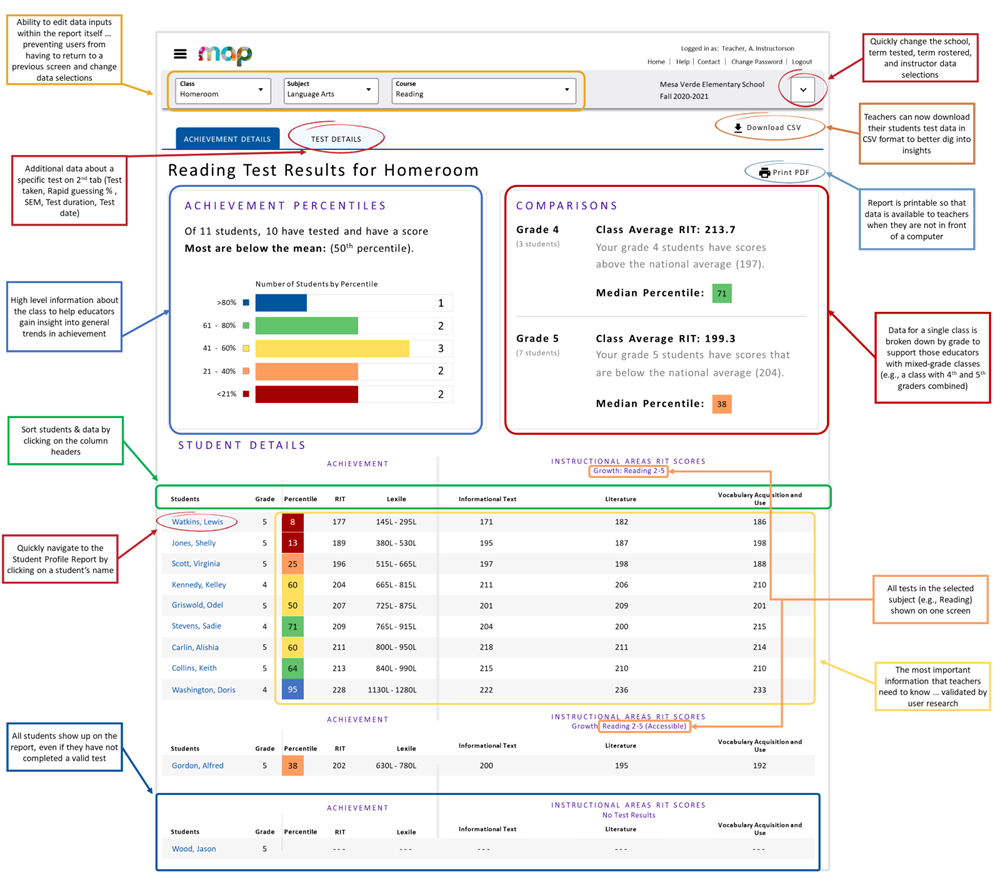
Task: Click the Home link in the header
Action: point(656,62)
